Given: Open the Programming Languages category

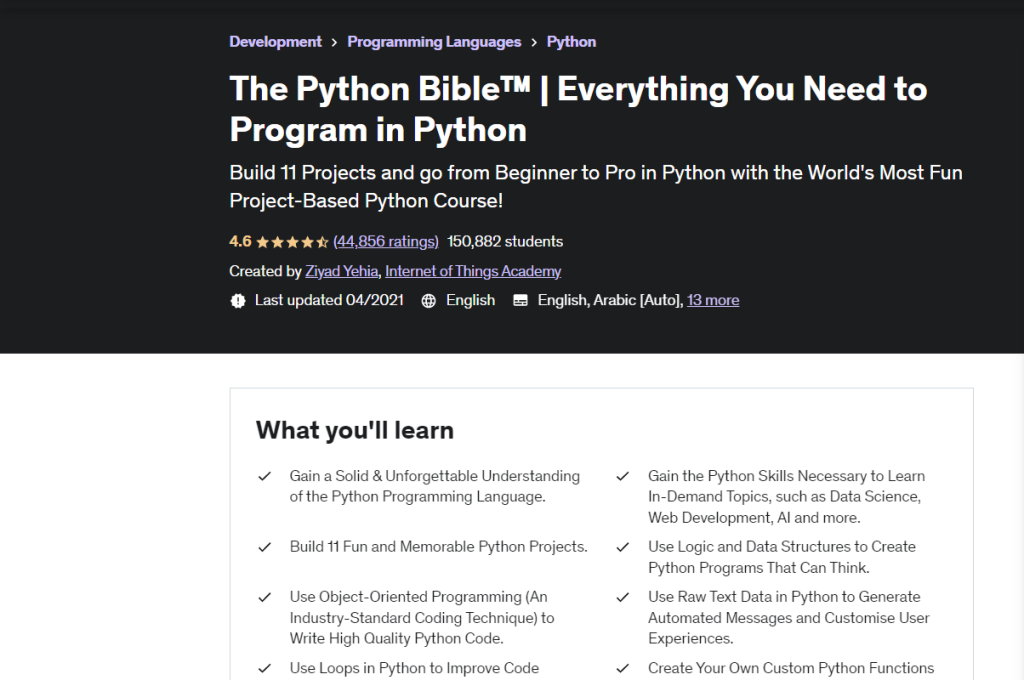Looking at the screenshot, I should pyautogui.click(x=434, y=41).
